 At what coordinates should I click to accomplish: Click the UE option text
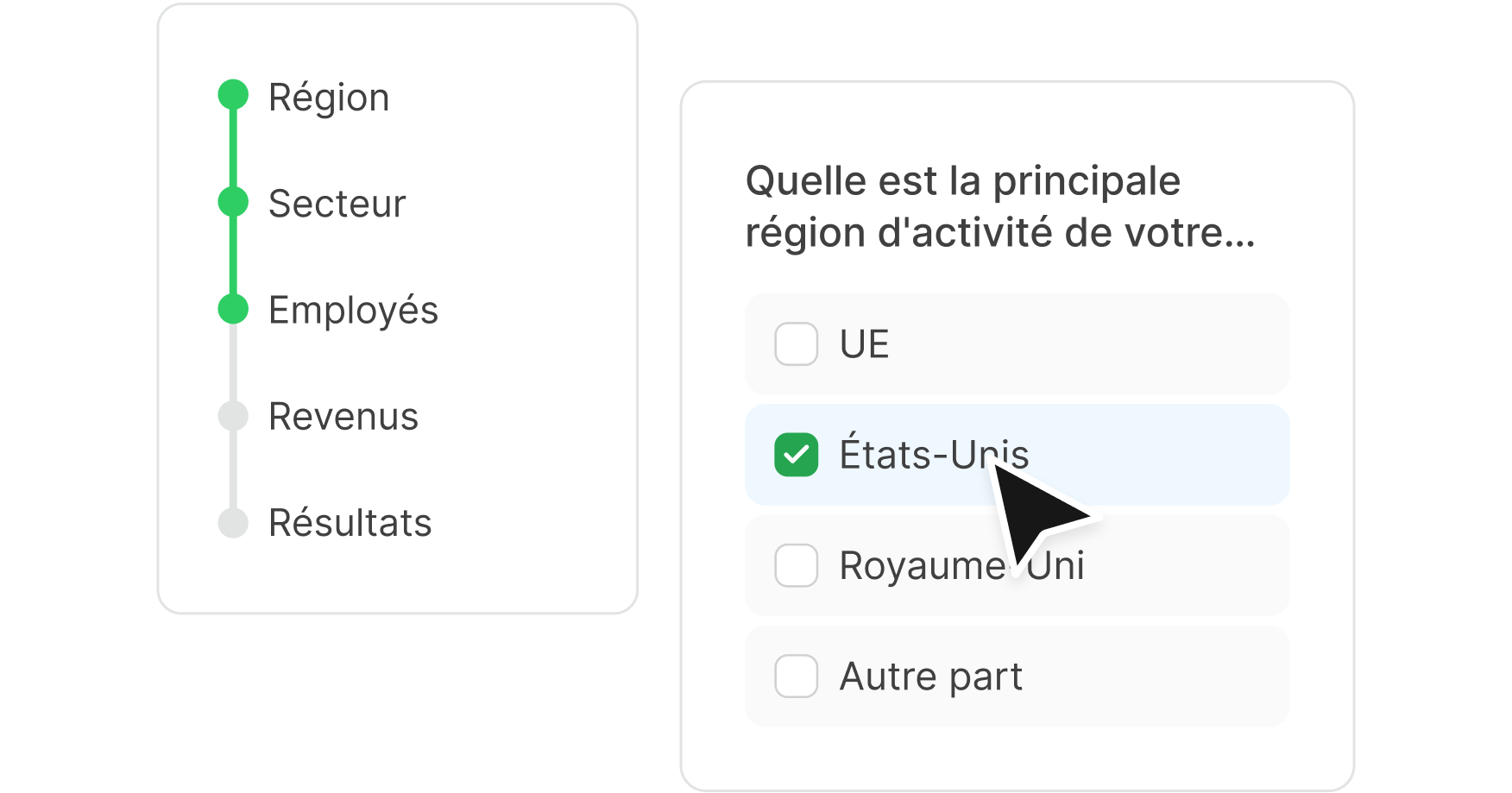864,344
